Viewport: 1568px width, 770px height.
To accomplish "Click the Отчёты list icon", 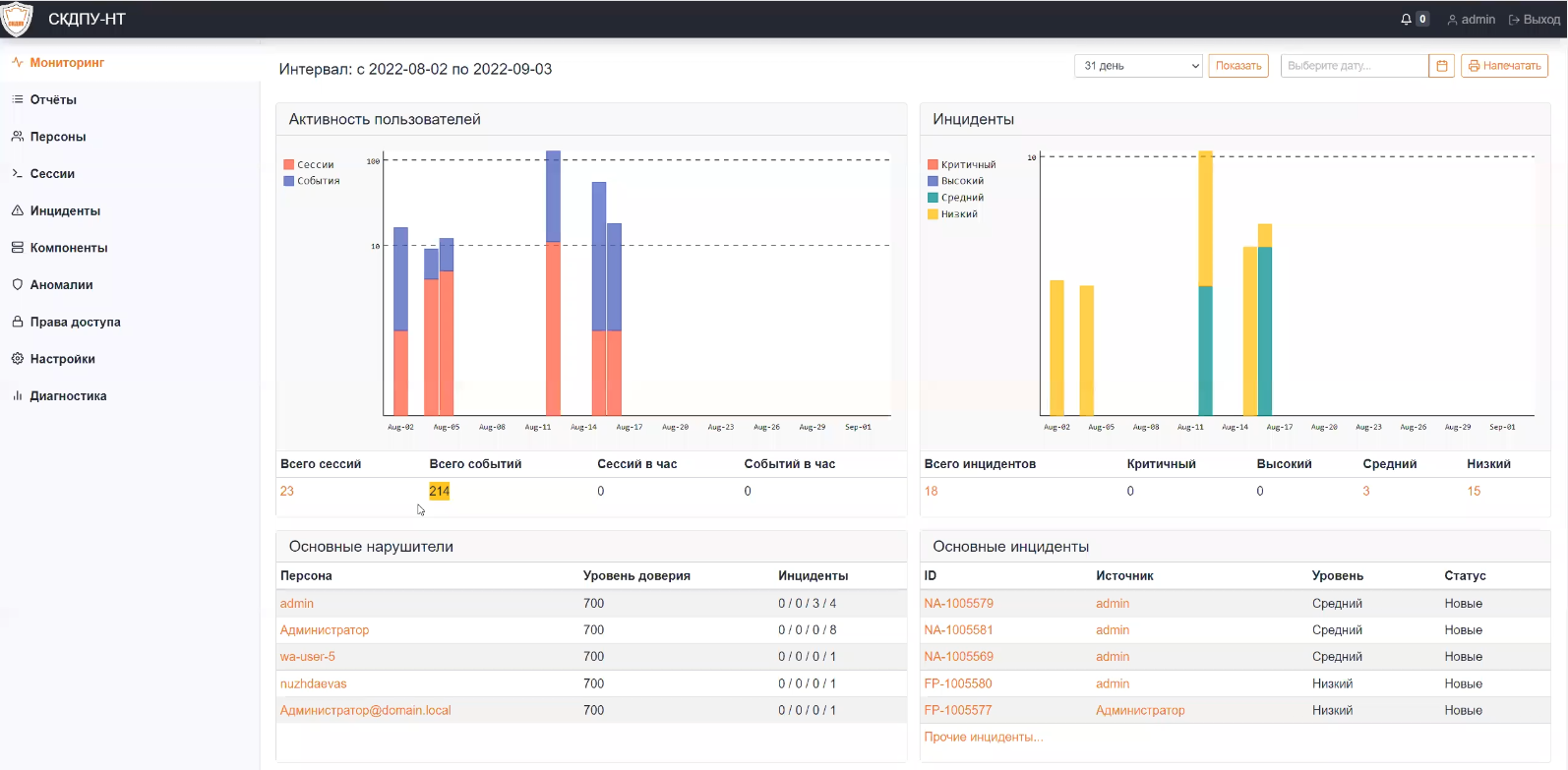I will 17,99.
